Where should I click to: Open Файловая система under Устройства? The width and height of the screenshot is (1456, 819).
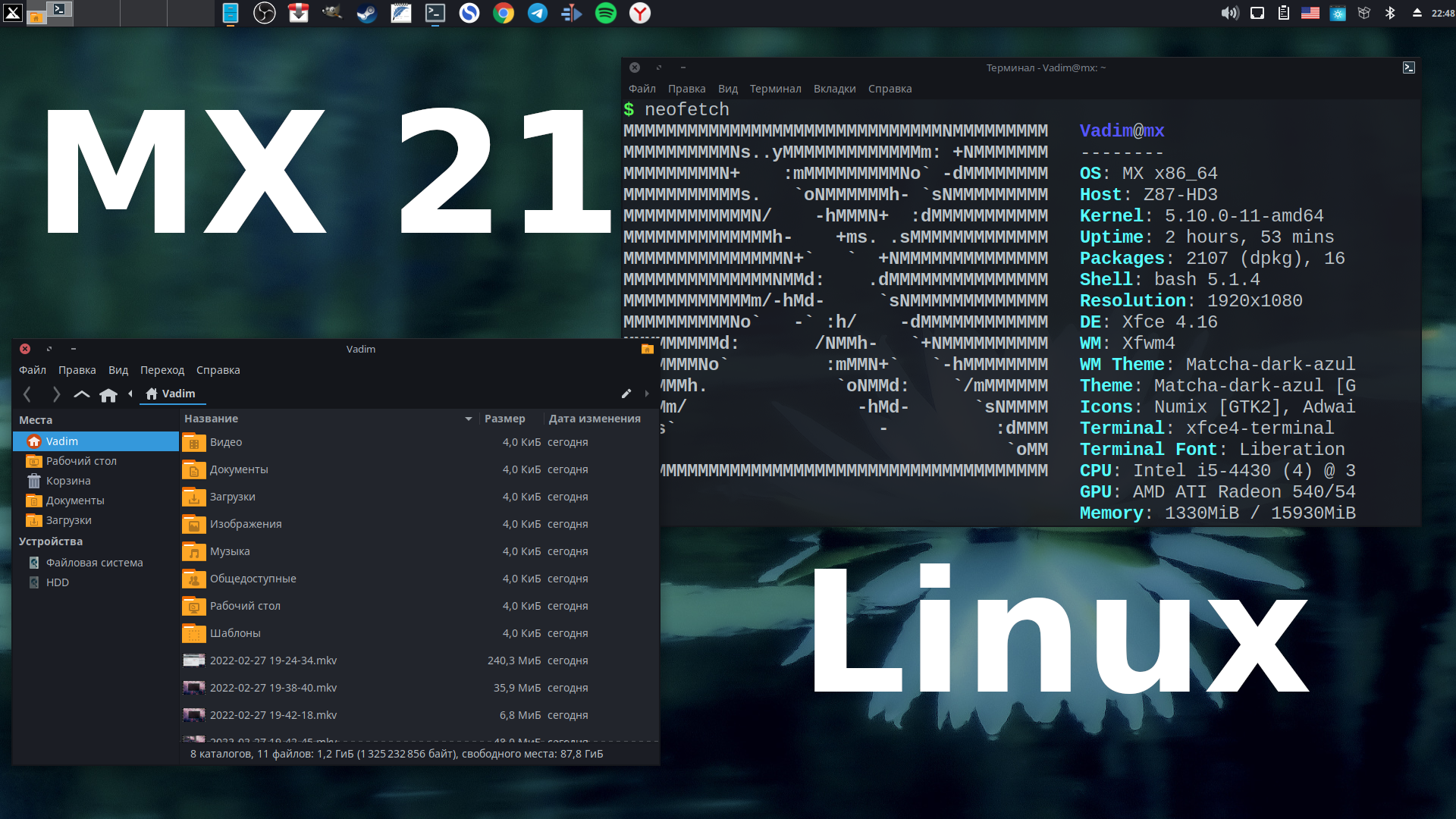(x=96, y=563)
